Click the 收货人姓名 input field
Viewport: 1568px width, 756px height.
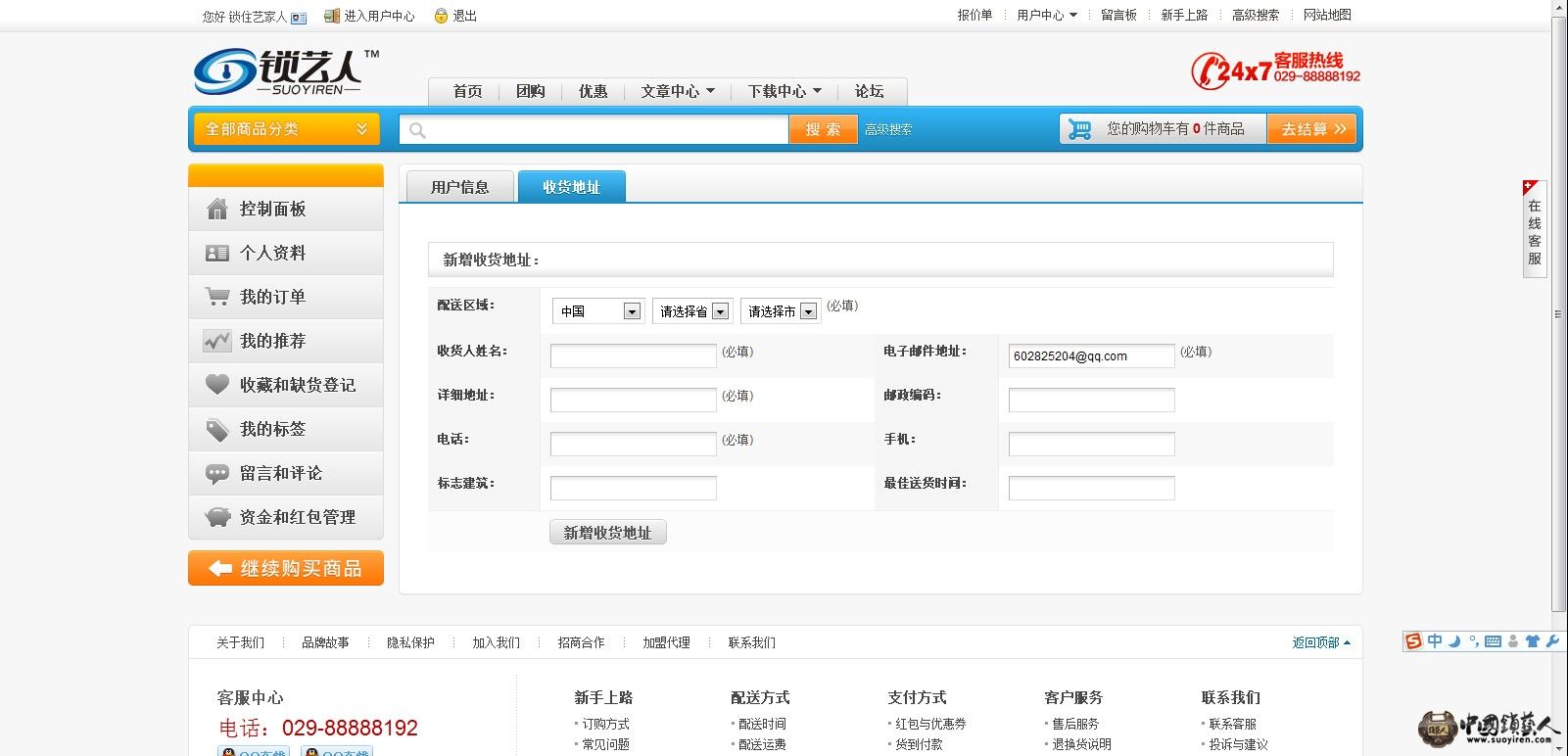tap(634, 355)
